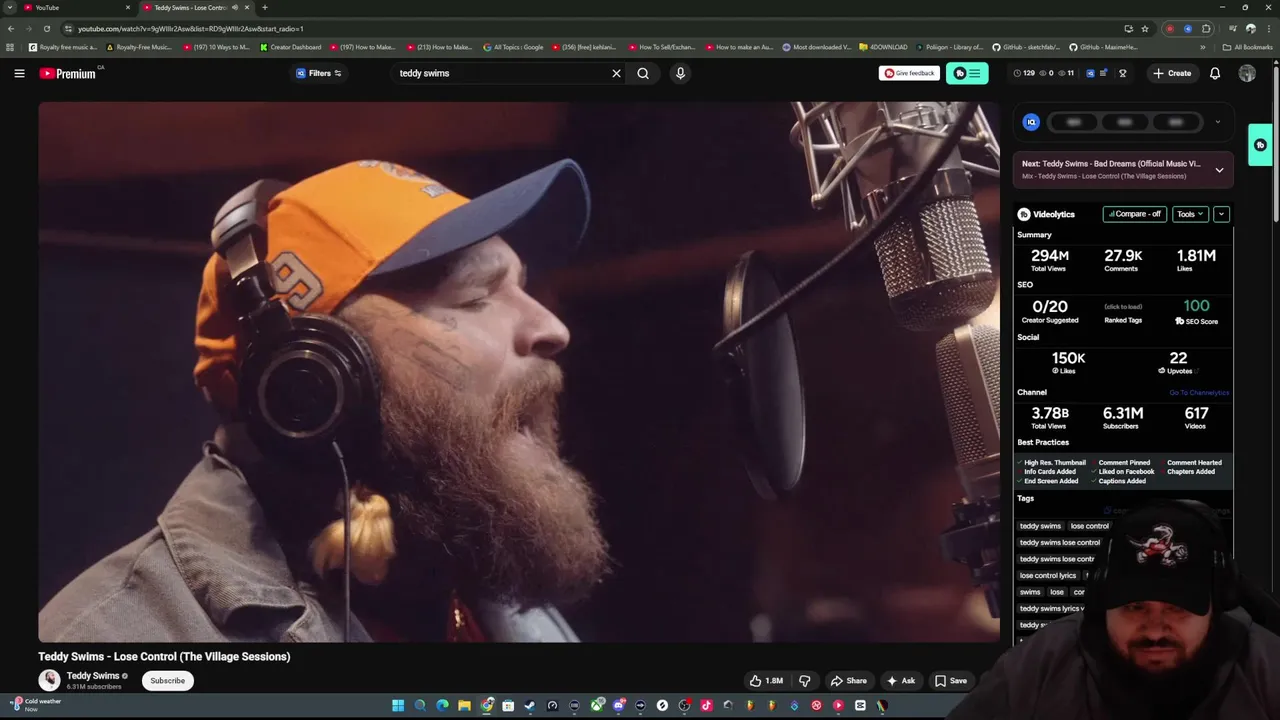Subscribe to Teddy Swims channel

click(x=167, y=681)
